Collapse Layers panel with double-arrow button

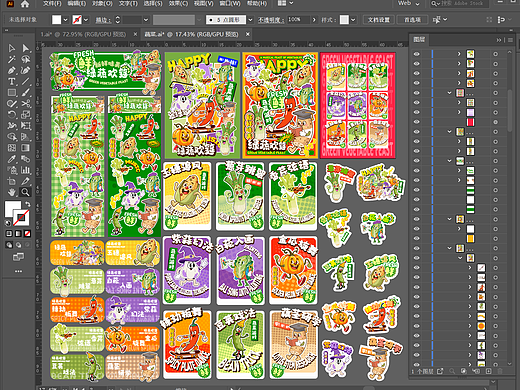tap(499, 40)
